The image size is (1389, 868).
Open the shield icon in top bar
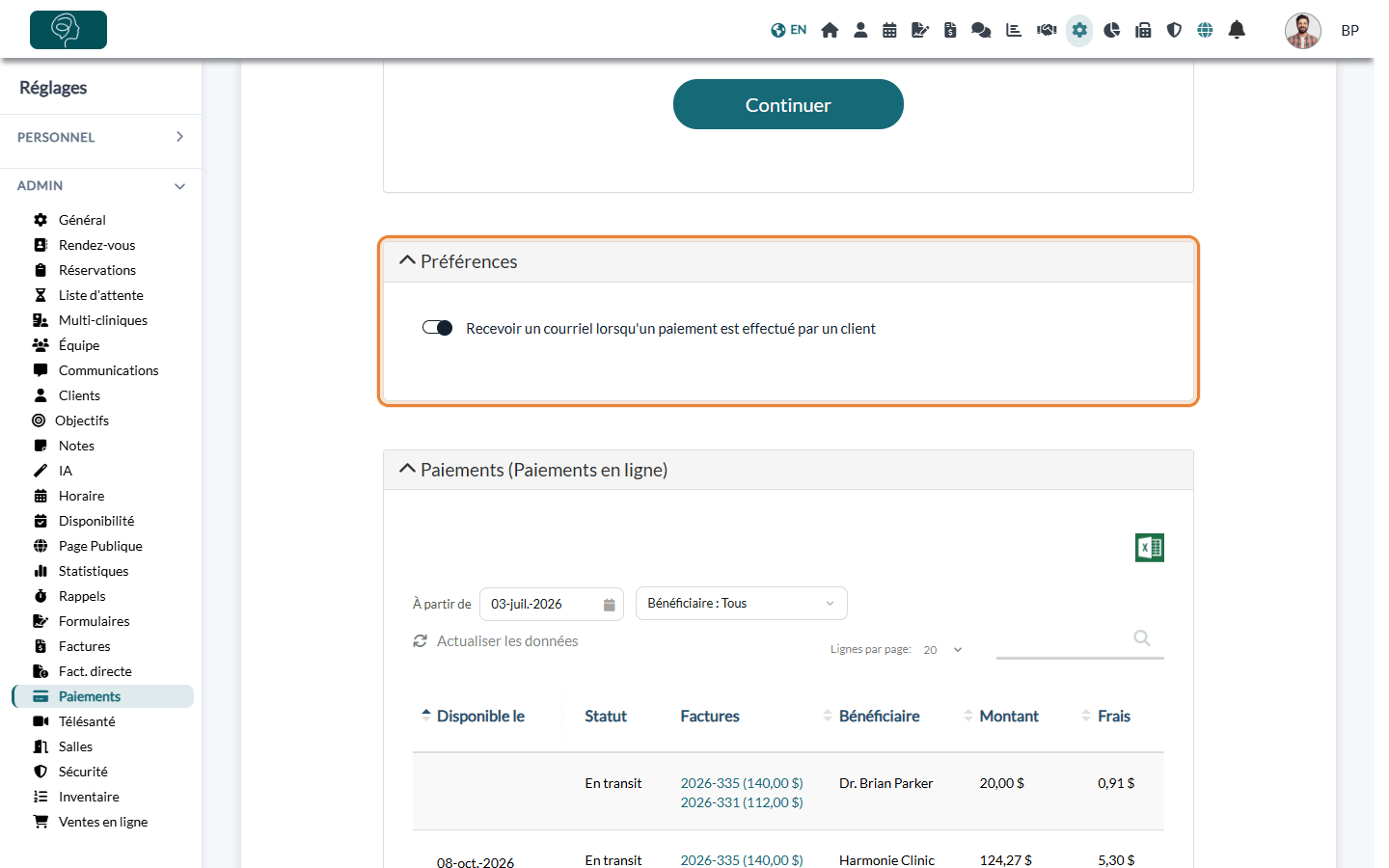pyautogui.click(x=1174, y=30)
